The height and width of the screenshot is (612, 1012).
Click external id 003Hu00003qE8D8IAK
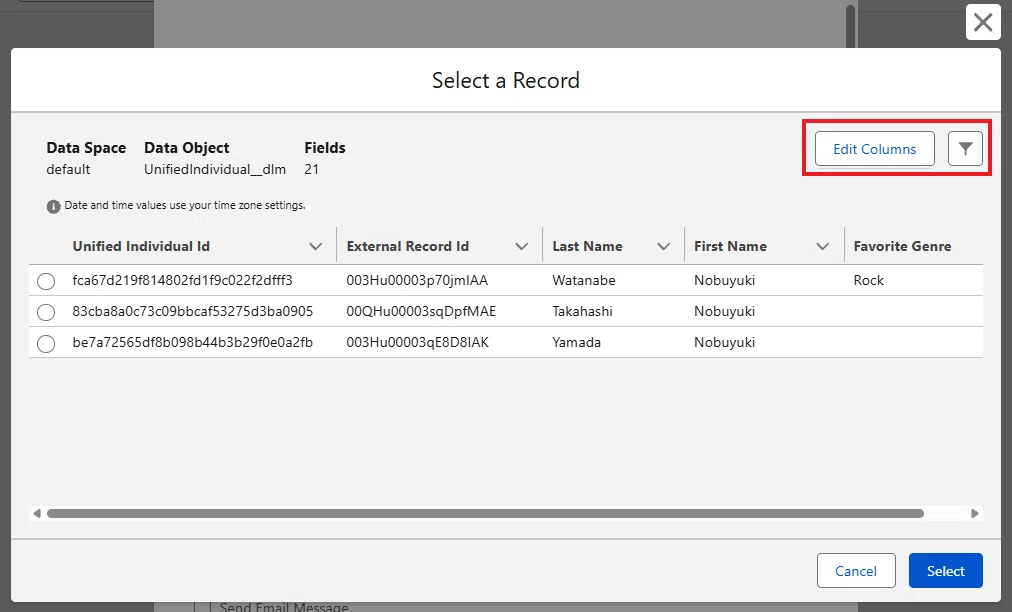coord(418,342)
